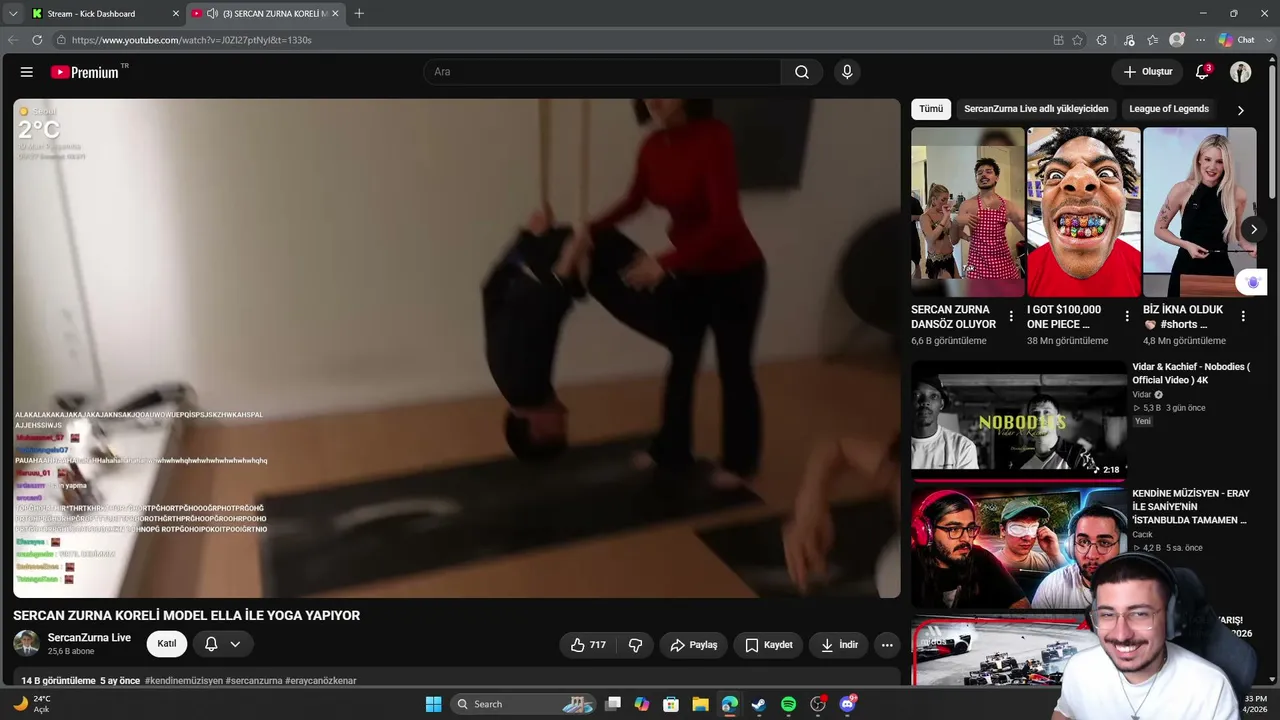Open media control music note icon

pos(1129,40)
